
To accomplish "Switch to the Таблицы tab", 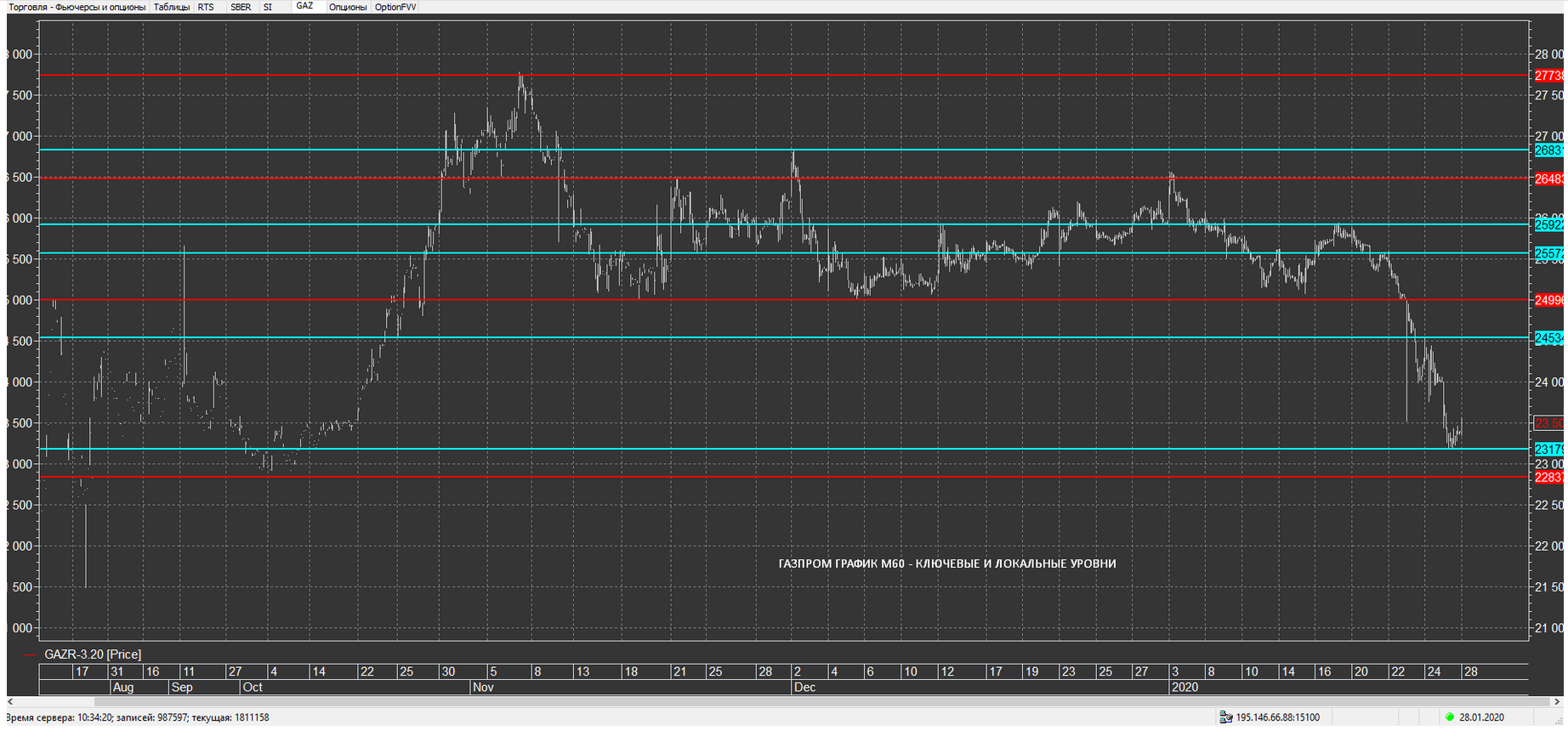I will [172, 7].
